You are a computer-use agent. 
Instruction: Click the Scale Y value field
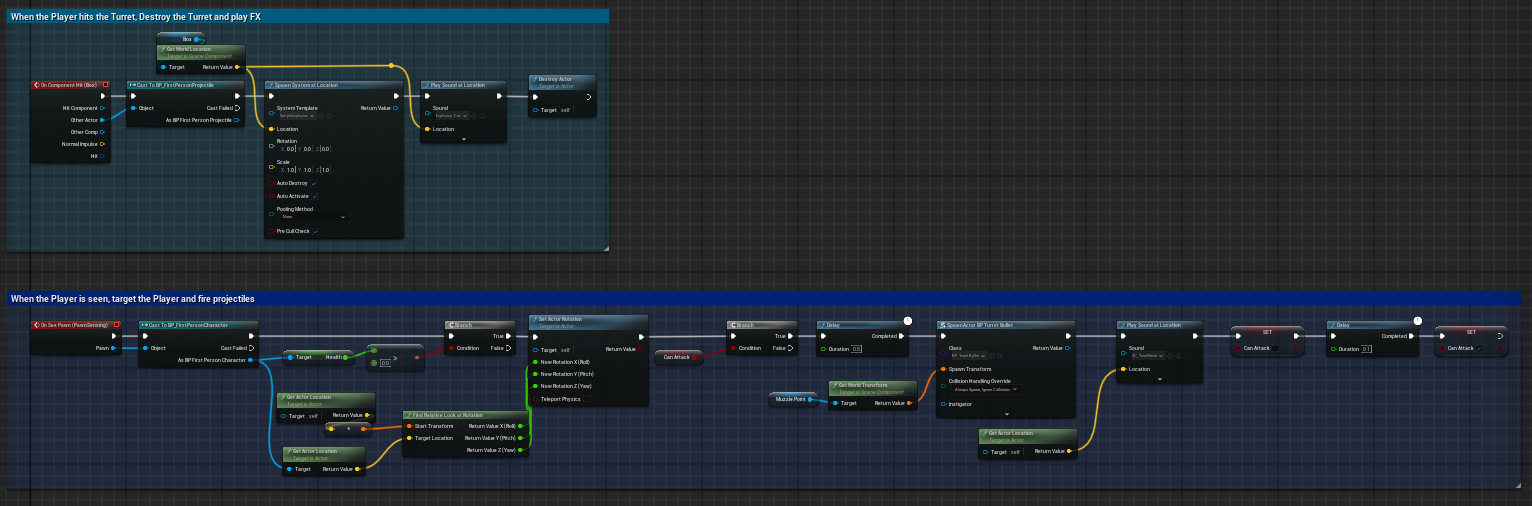(307, 170)
